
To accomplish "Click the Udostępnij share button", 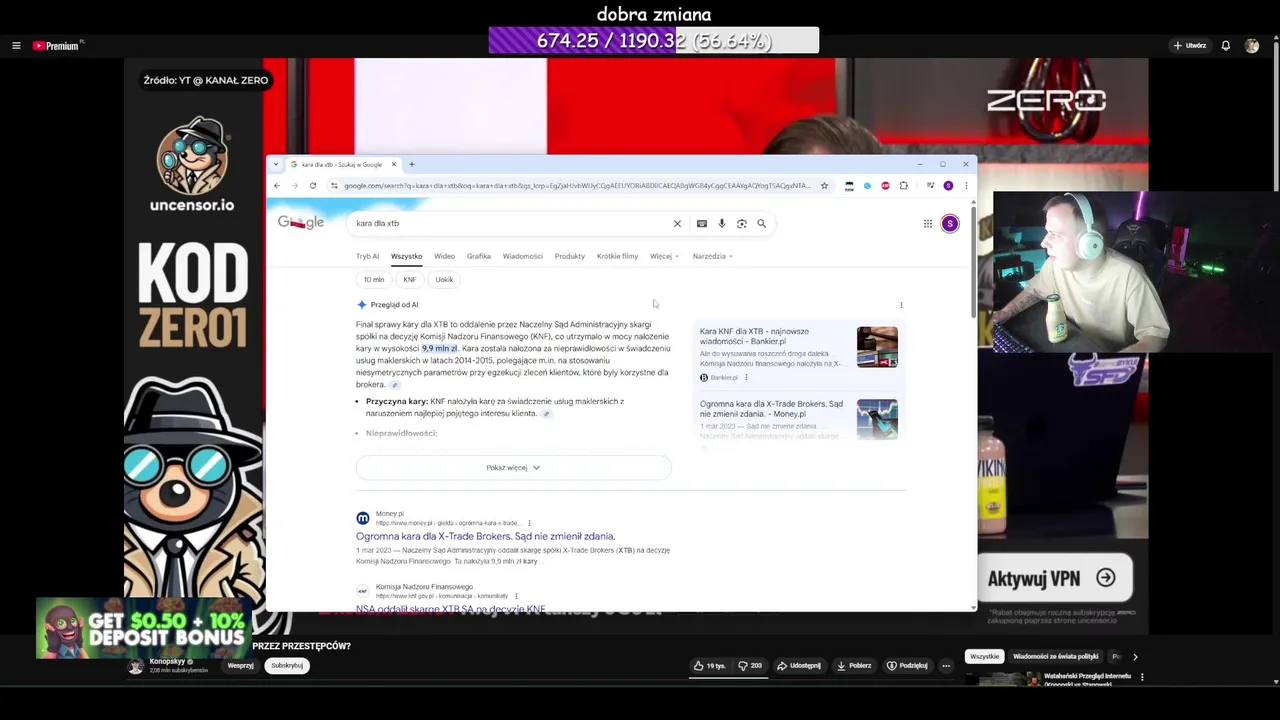I will [800, 666].
